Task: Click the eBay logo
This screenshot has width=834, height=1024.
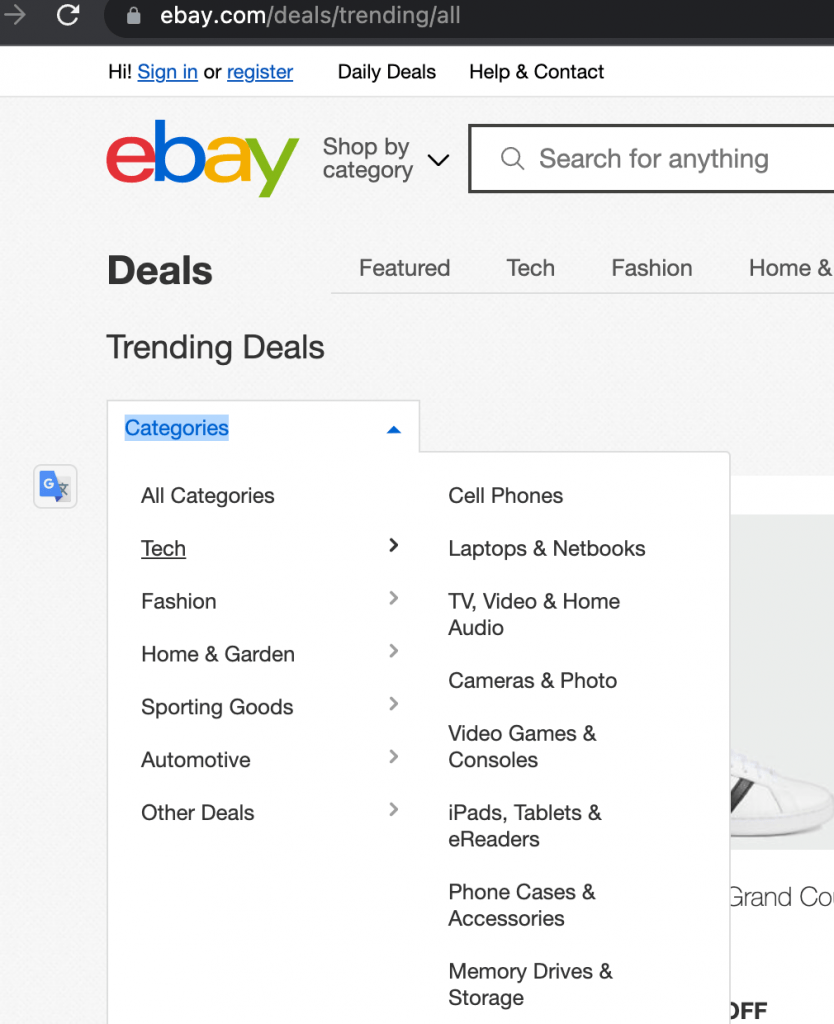Action: click(x=202, y=158)
